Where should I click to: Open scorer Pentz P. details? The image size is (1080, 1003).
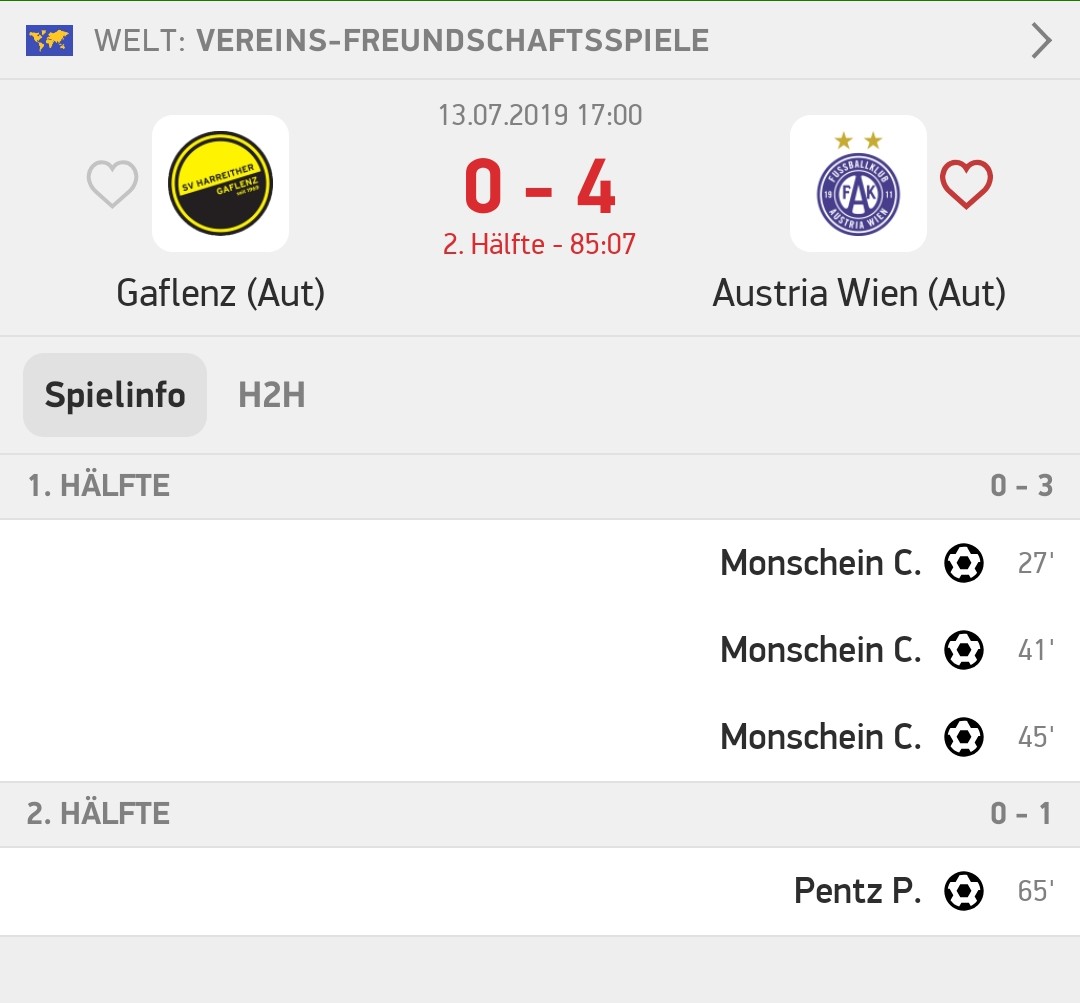858,891
